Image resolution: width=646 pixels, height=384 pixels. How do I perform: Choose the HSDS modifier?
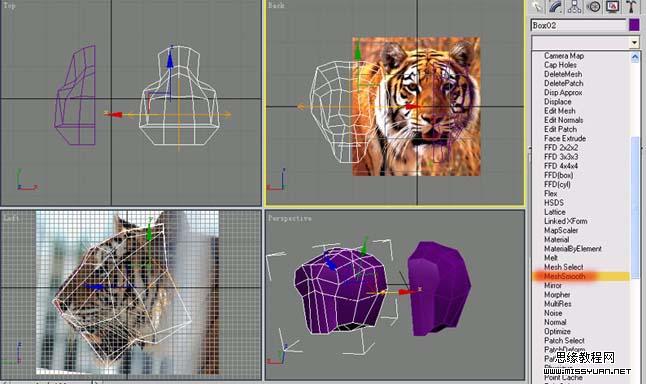[554, 203]
